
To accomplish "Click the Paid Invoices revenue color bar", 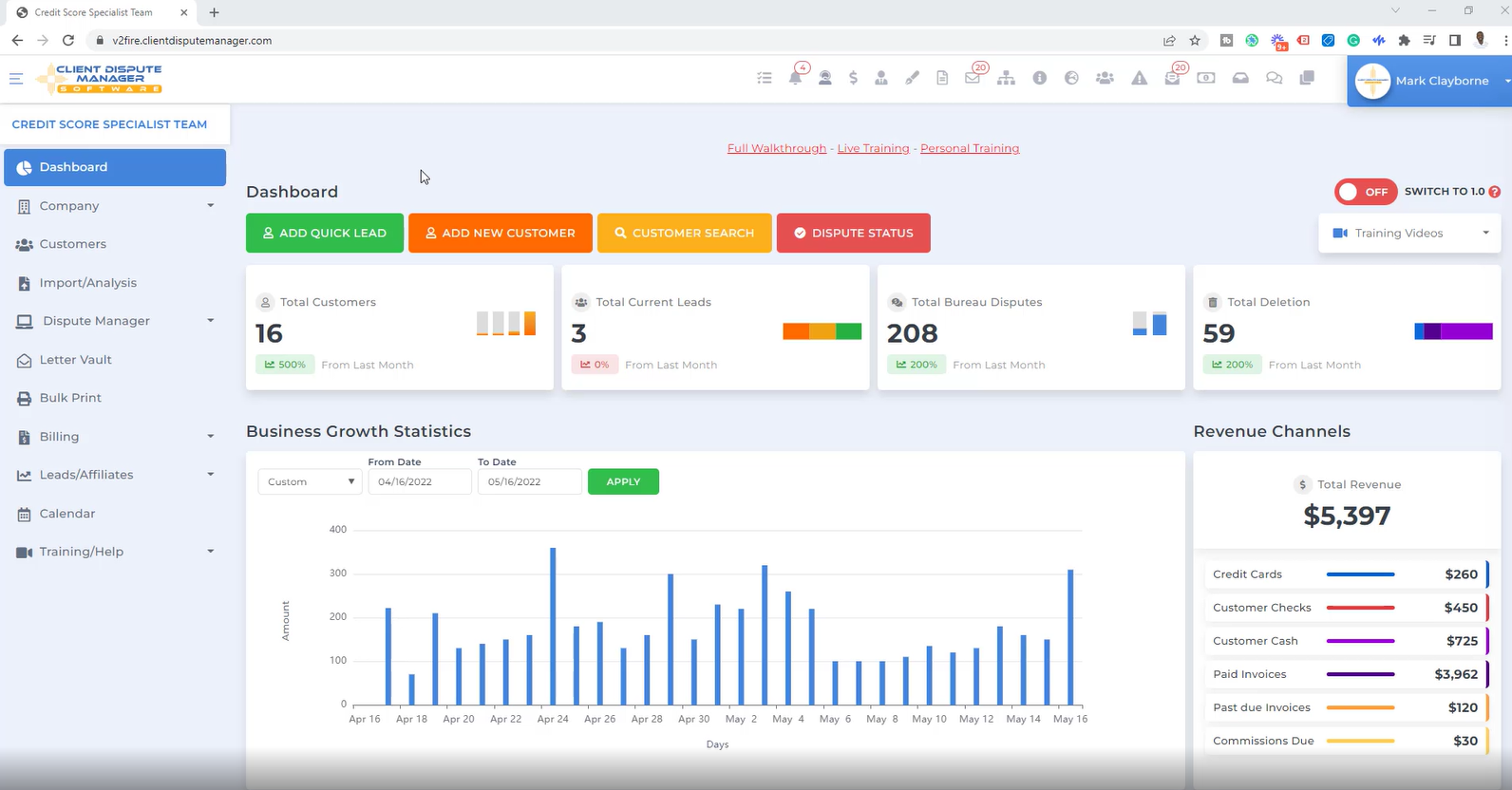I will coord(1360,674).
